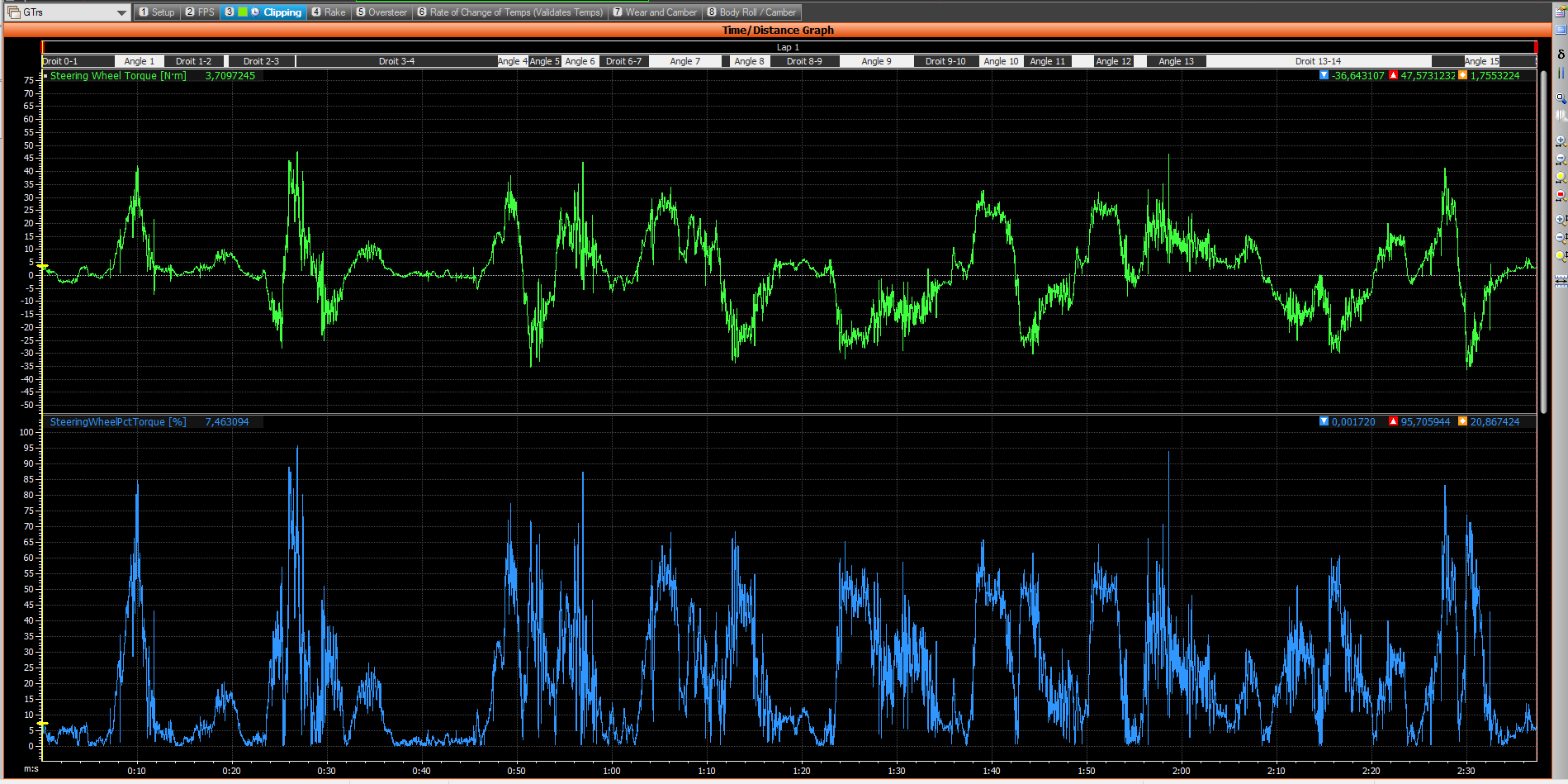The height and width of the screenshot is (784, 1568).
Task: Select track segment Droit 13-14
Action: 1319,61
